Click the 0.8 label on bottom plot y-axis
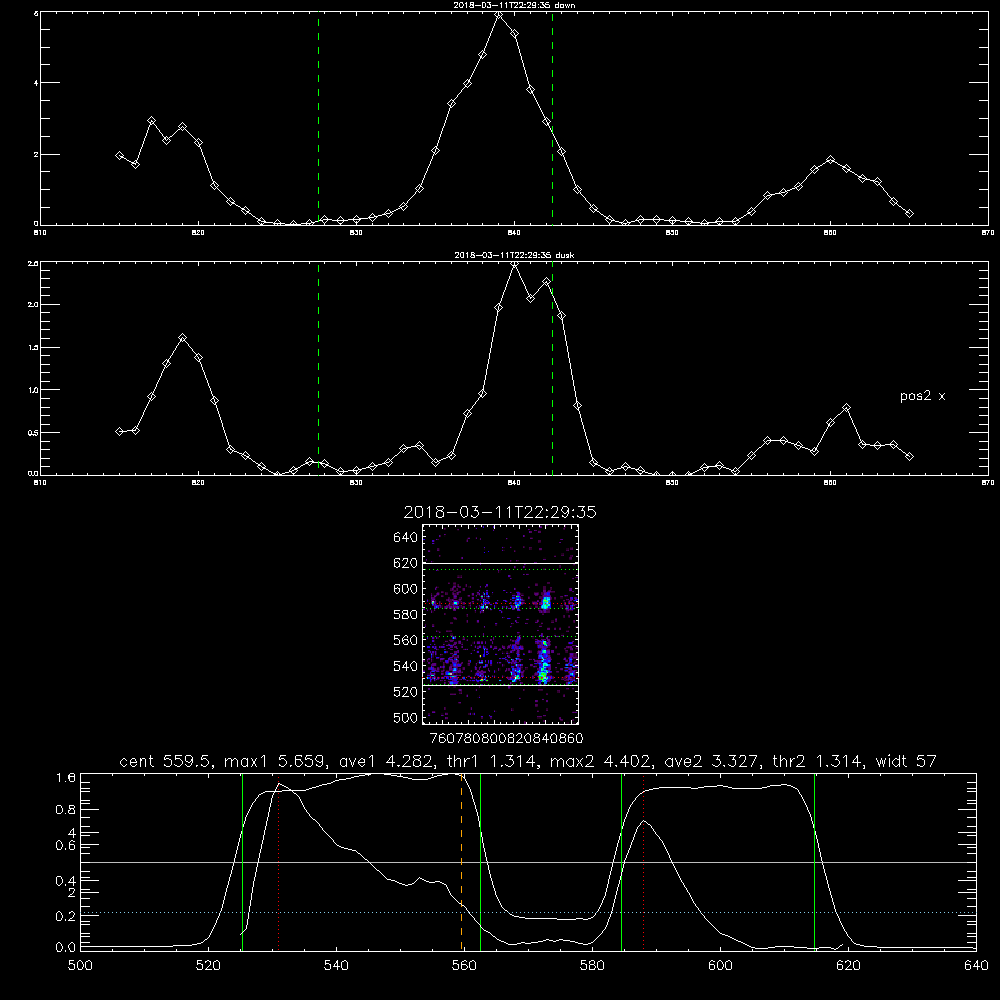This screenshot has width=1000, height=1000. pos(66,809)
